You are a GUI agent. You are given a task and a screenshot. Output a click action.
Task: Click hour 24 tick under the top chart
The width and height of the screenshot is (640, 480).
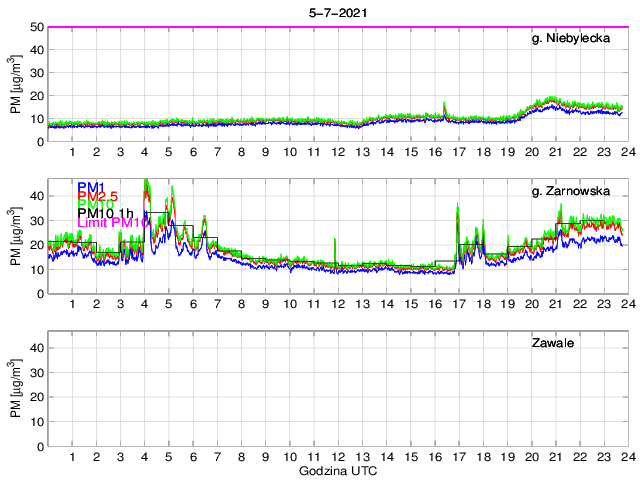tap(625, 152)
